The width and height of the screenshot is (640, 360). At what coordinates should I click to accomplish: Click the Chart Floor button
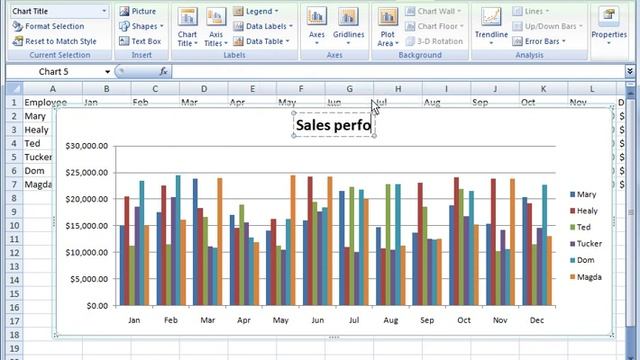point(435,26)
